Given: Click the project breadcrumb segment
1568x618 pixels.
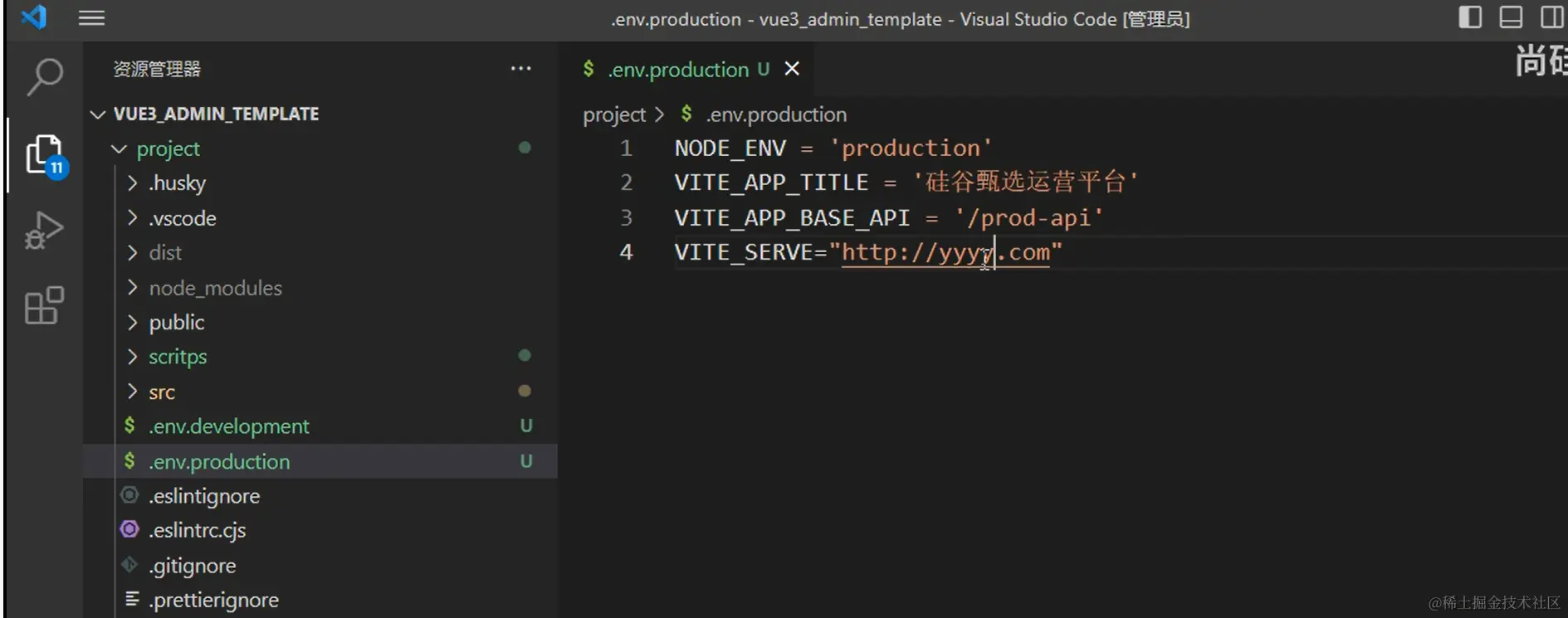Looking at the screenshot, I should click(613, 114).
